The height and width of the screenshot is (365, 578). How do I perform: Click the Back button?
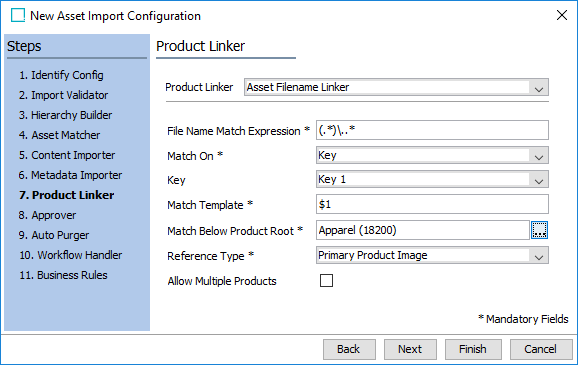[x=349, y=349]
